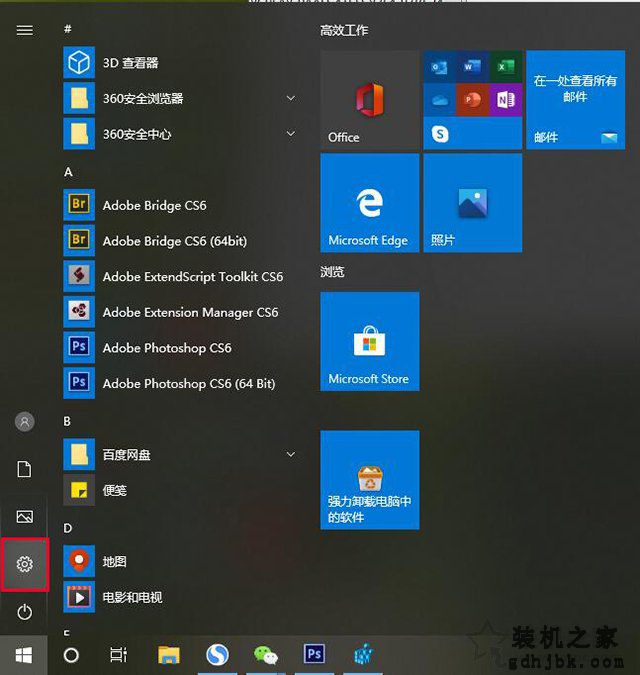Image resolution: width=640 pixels, height=675 pixels.
Task: Open Adobe ExtendScript Toolkit CS6
Action: [180, 276]
